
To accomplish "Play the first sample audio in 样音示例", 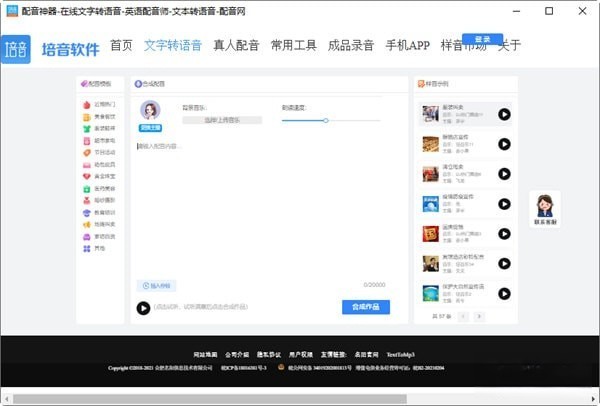I will click(503, 115).
